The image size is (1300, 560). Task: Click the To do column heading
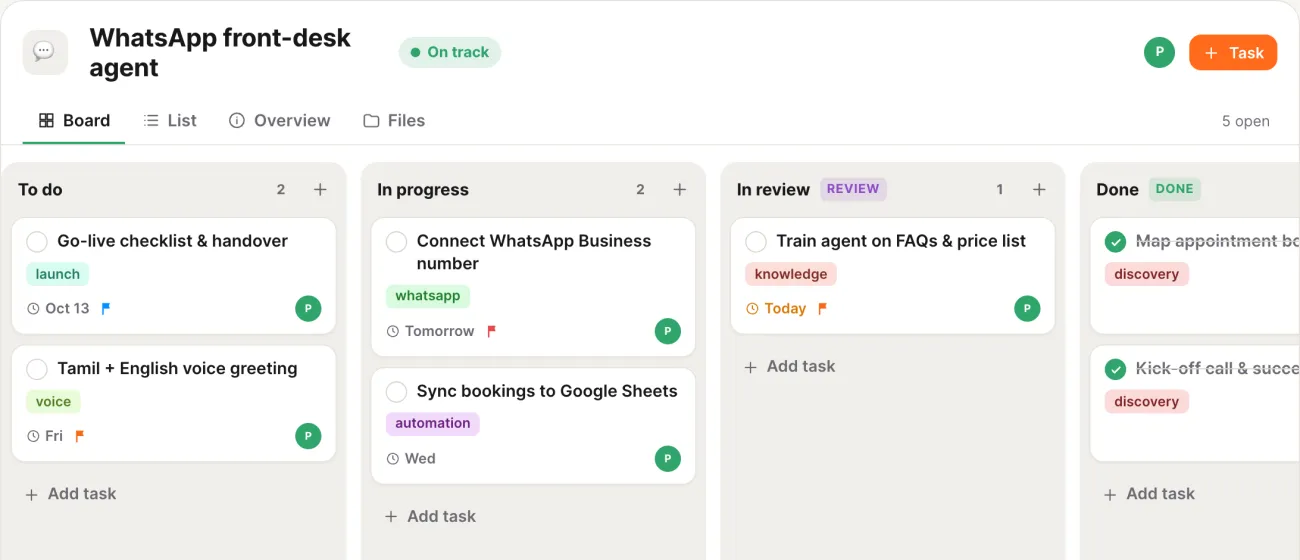[x=40, y=189]
